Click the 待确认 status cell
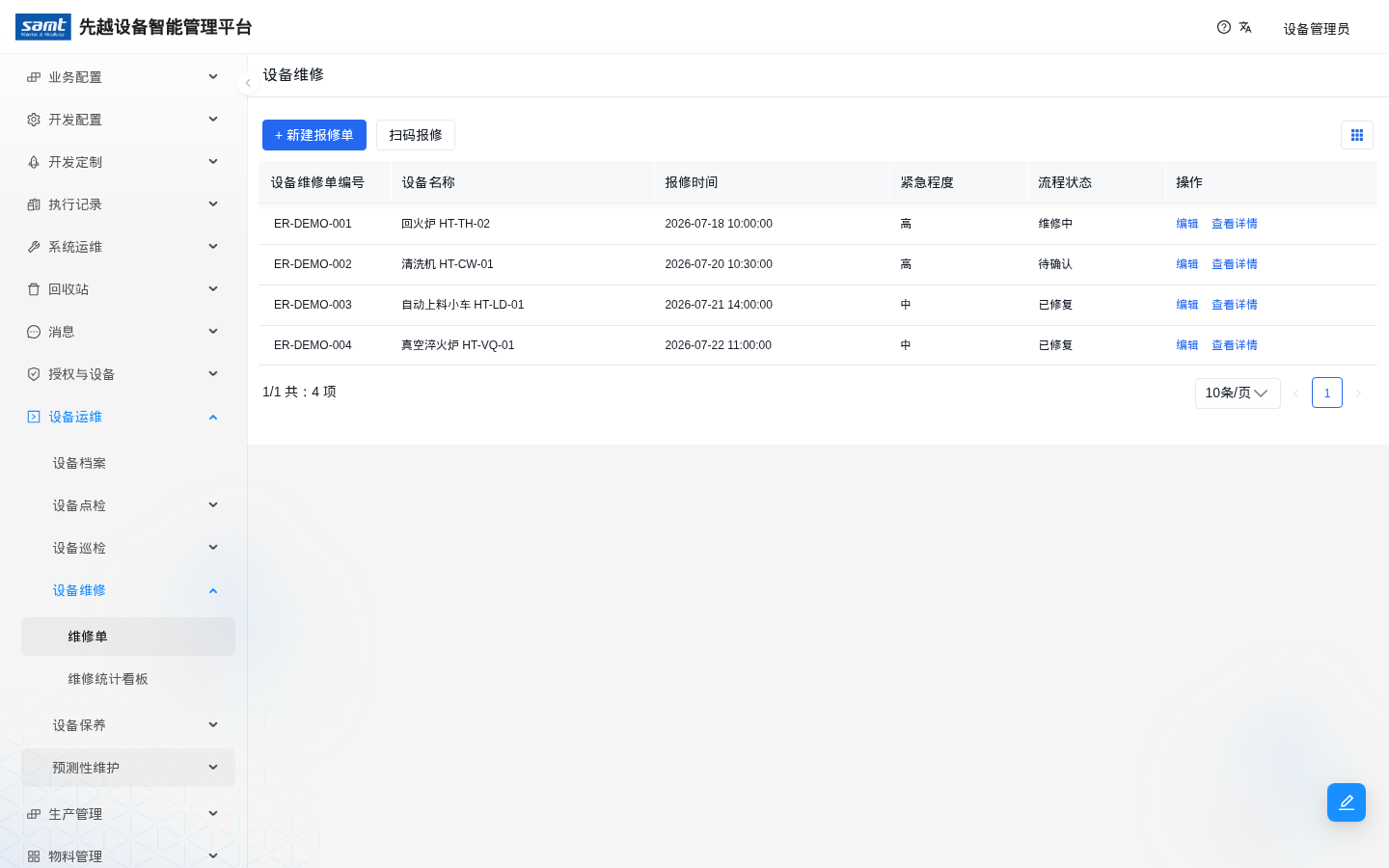The image size is (1389, 868). click(x=1055, y=264)
